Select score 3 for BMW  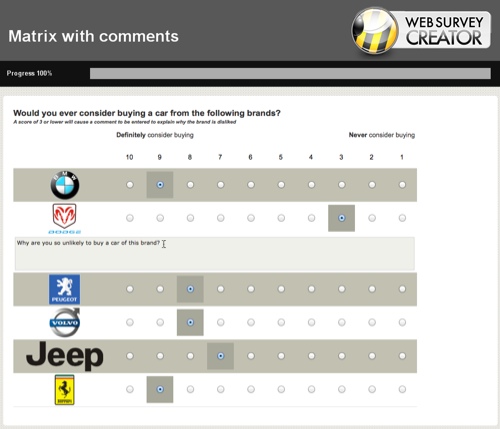click(342, 185)
